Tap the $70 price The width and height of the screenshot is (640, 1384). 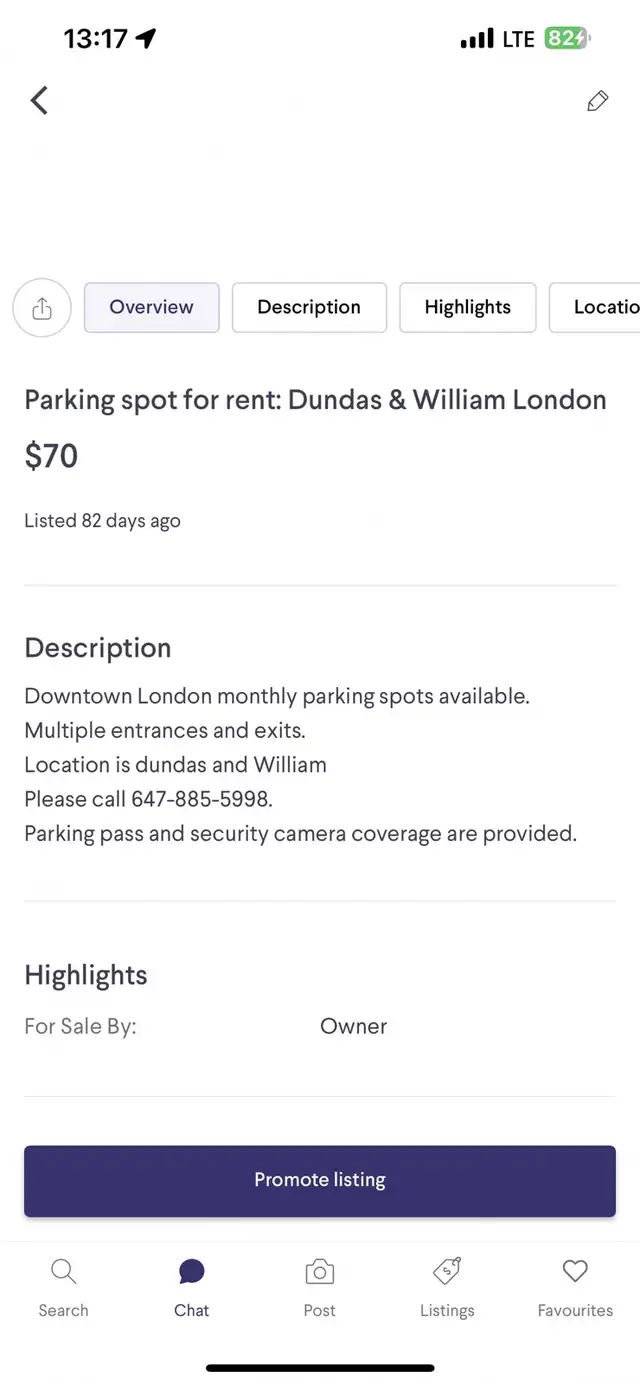(51, 456)
